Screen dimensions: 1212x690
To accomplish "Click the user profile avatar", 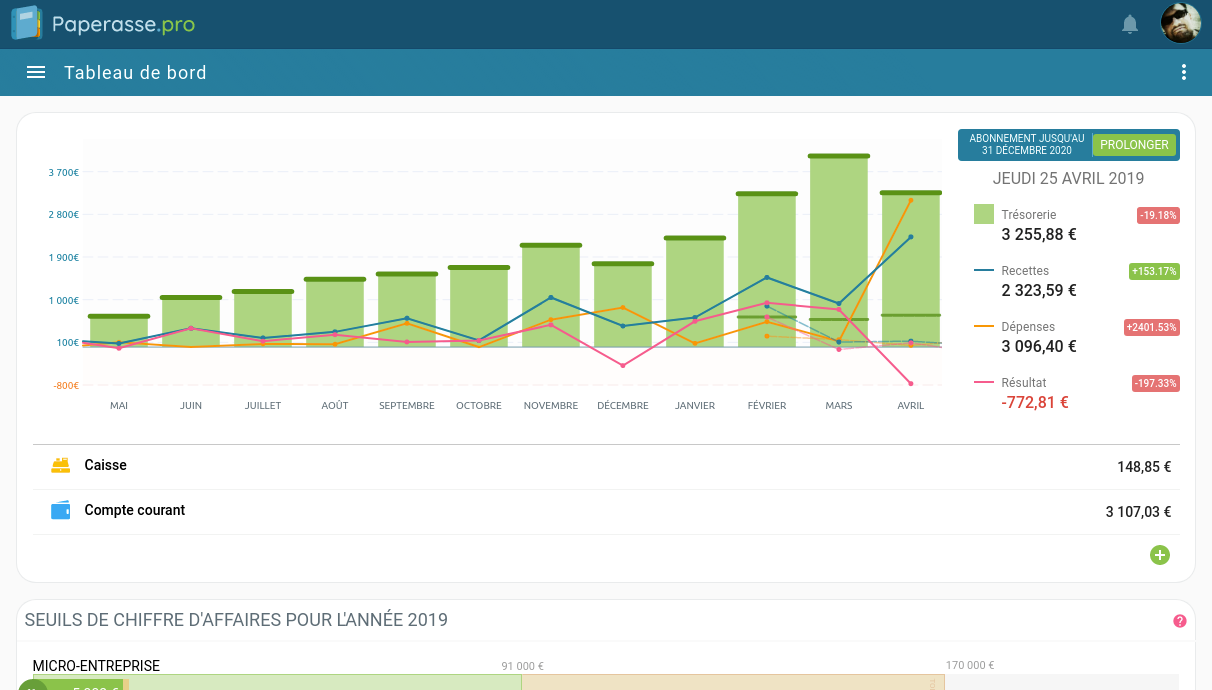I will (x=1180, y=24).
